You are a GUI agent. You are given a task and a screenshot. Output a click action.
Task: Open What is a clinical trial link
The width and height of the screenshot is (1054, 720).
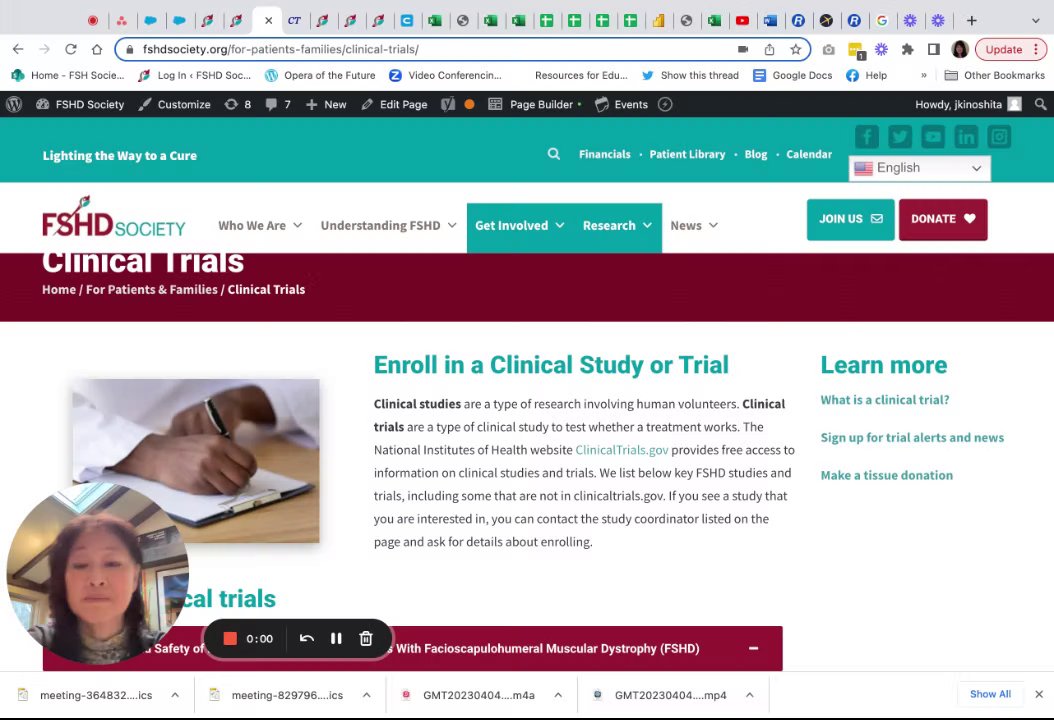point(885,400)
